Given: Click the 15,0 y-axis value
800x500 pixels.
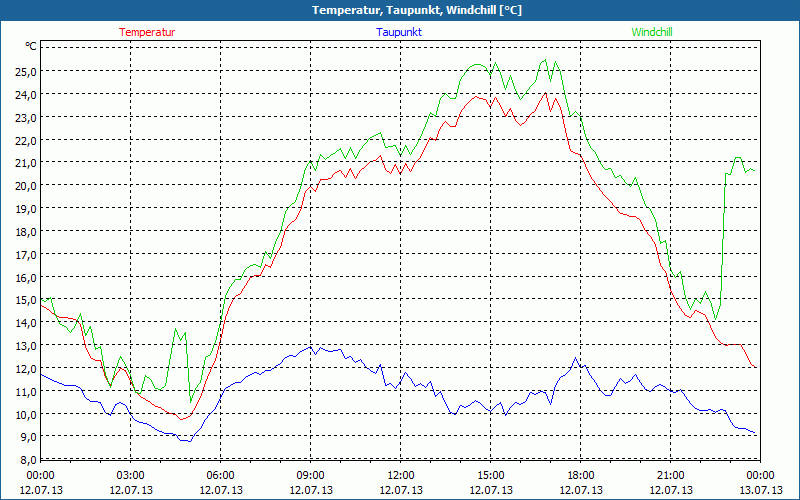Looking at the screenshot, I should (26, 300).
